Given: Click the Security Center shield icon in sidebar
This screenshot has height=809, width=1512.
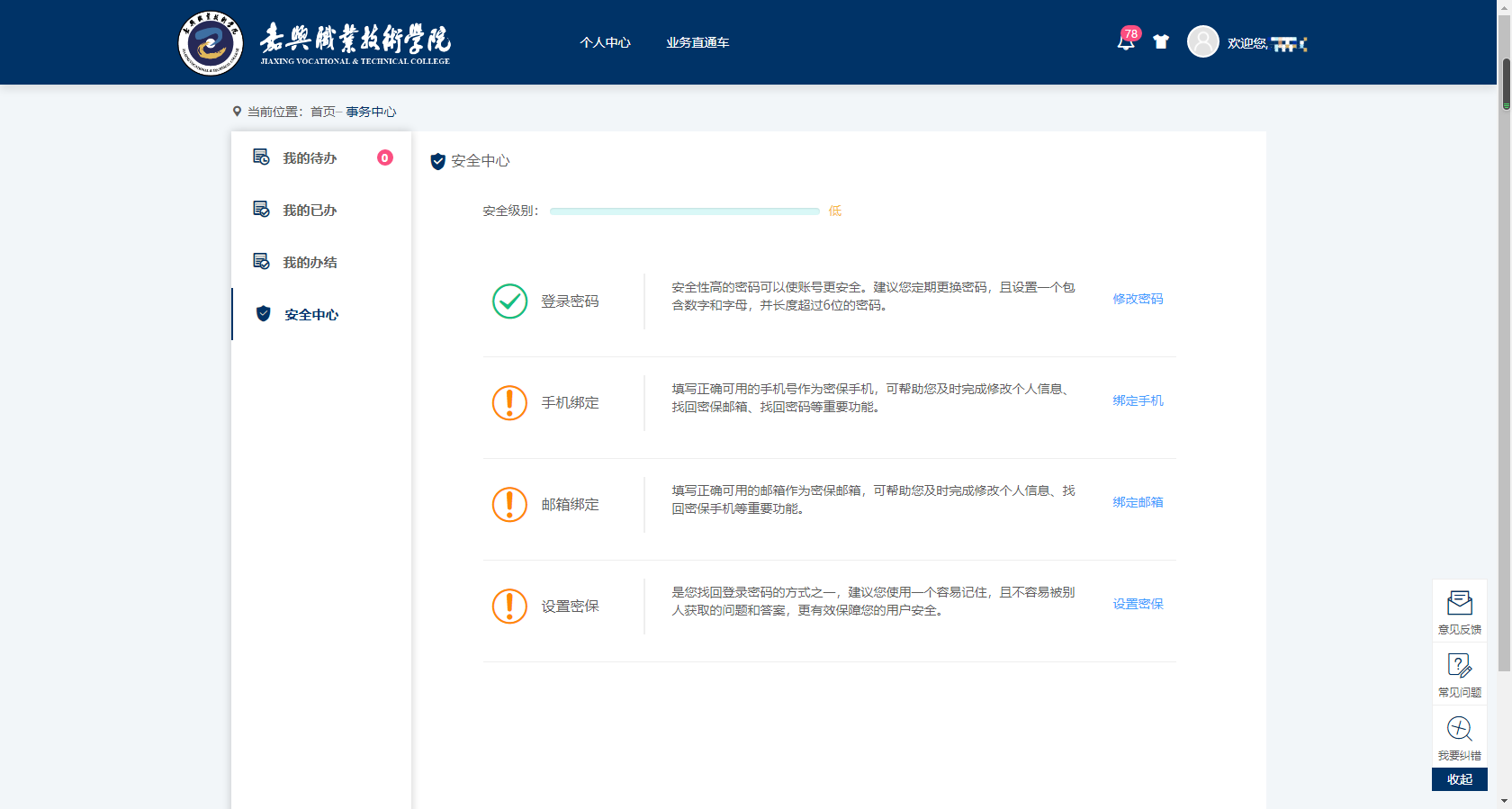Looking at the screenshot, I should tap(264, 314).
